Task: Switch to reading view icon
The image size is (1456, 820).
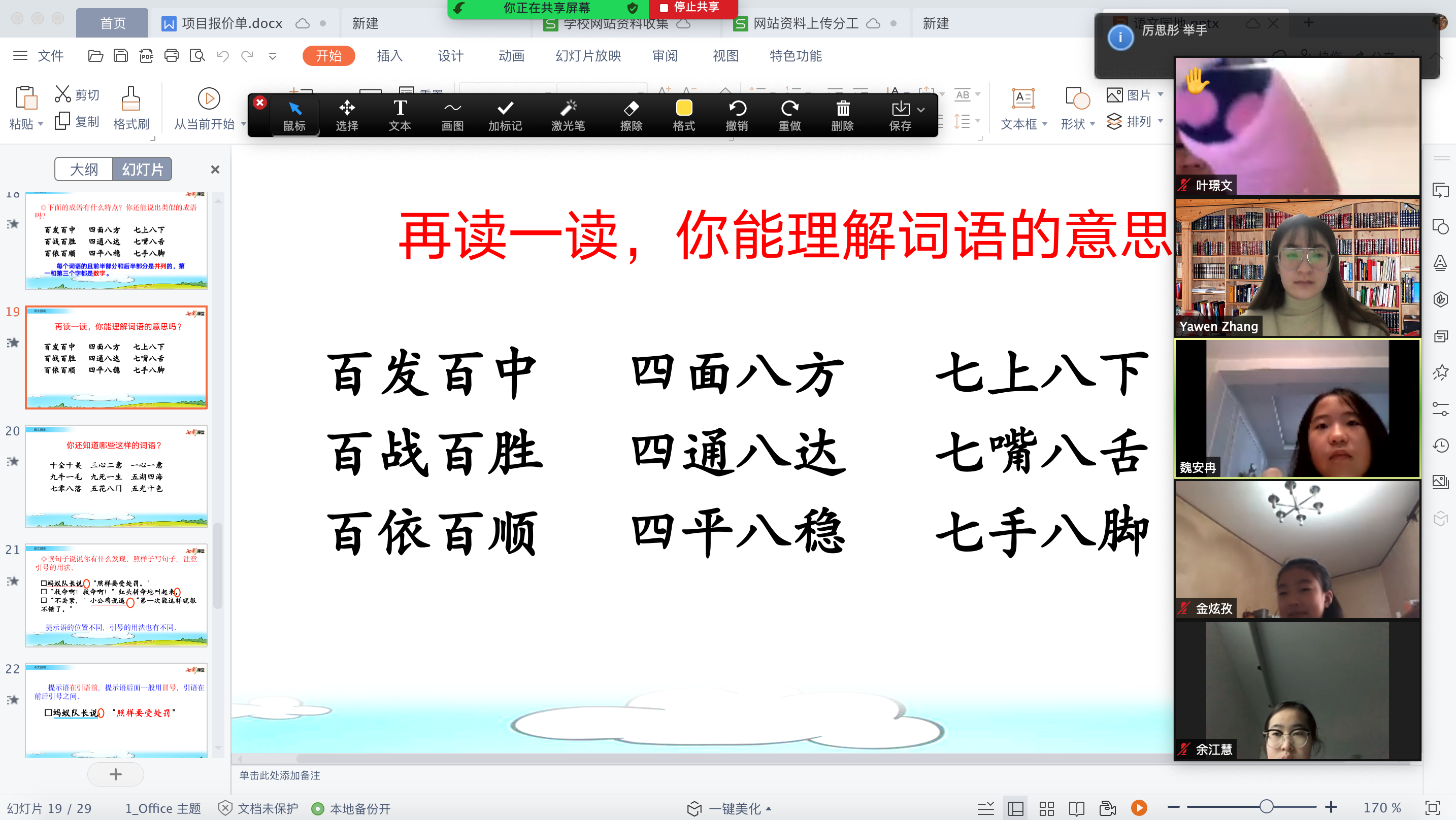Action: coord(1077,808)
